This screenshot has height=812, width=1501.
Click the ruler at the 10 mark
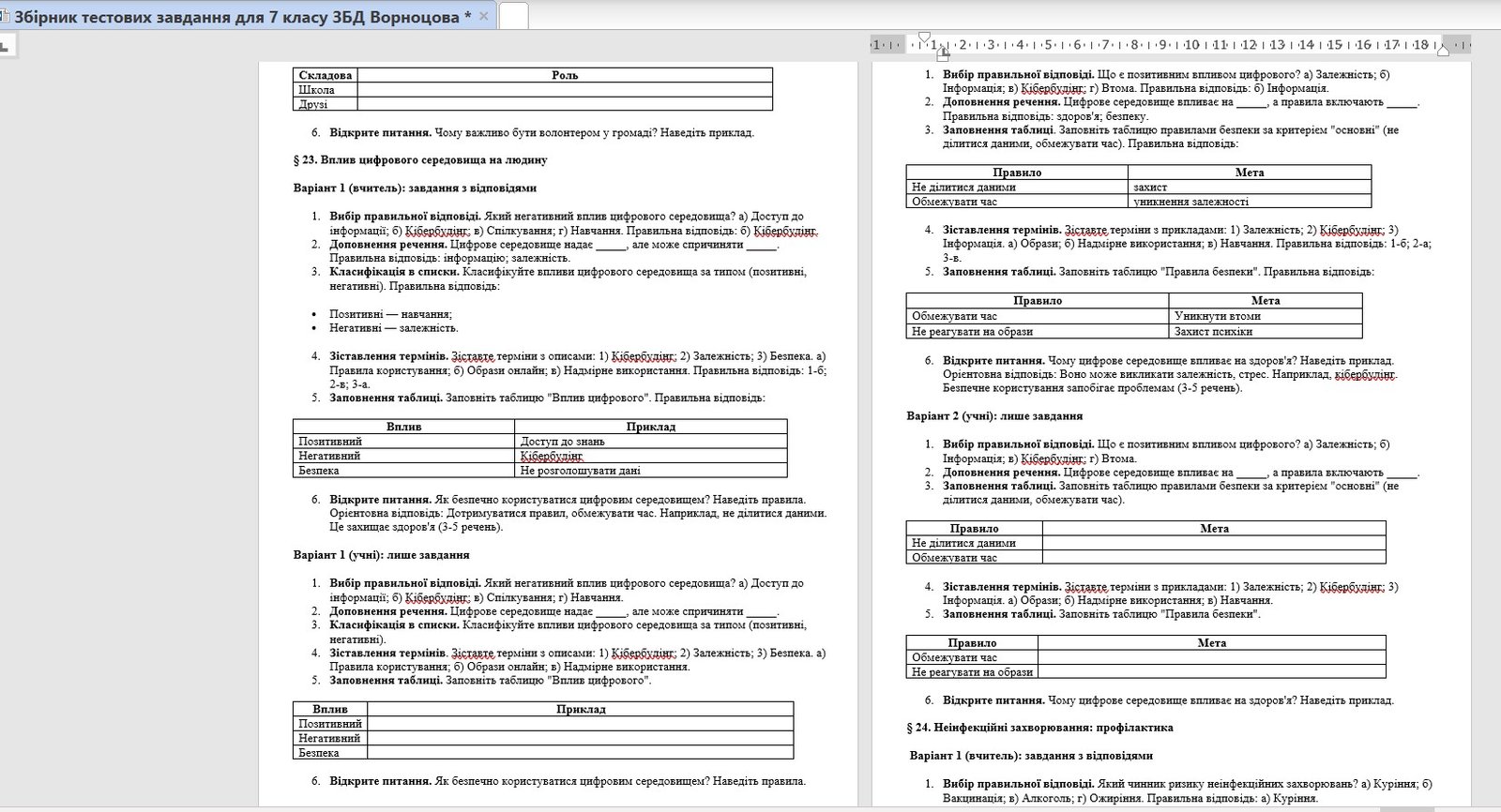click(1190, 44)
